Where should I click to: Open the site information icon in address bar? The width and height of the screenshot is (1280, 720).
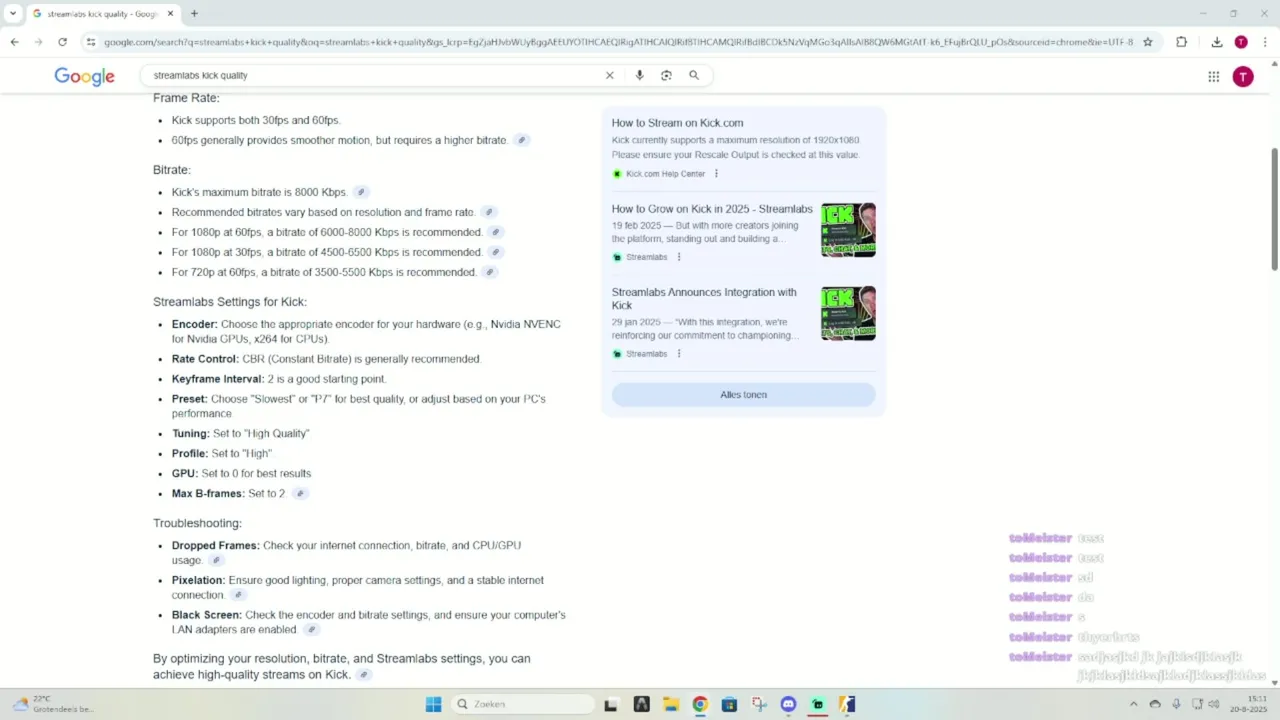click(x=91, y=42)
